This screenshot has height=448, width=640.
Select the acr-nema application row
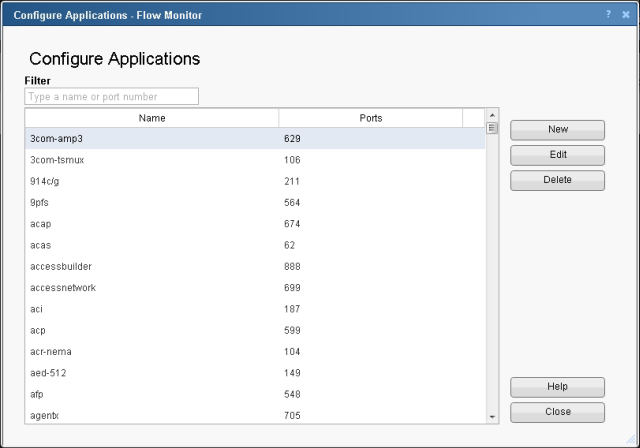coord(150,352)
